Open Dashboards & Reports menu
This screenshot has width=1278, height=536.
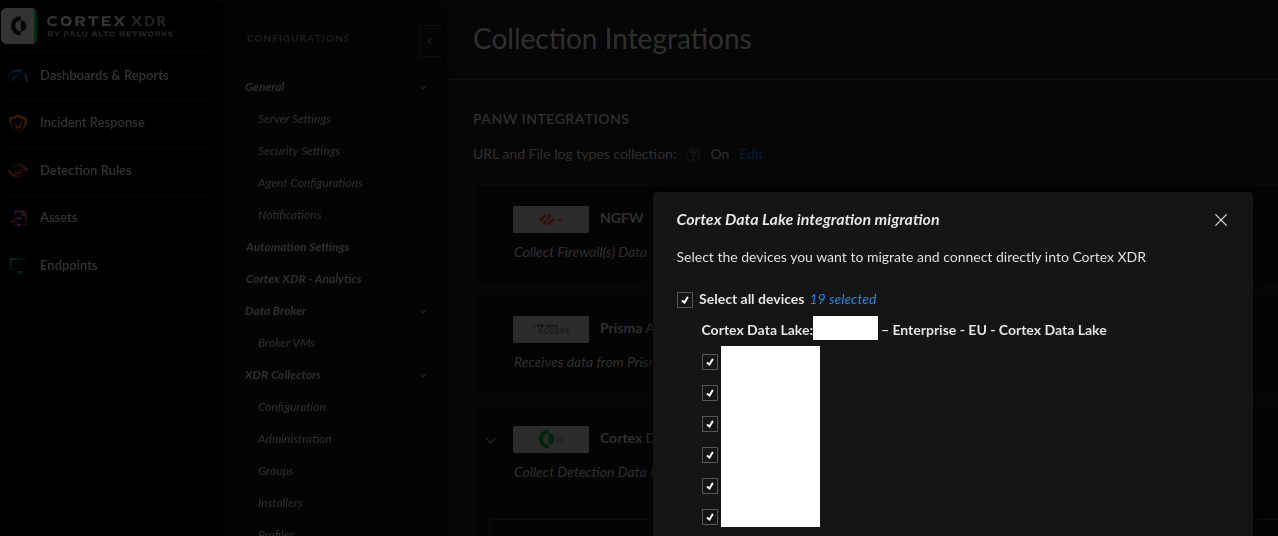click(x=104, y=76)
